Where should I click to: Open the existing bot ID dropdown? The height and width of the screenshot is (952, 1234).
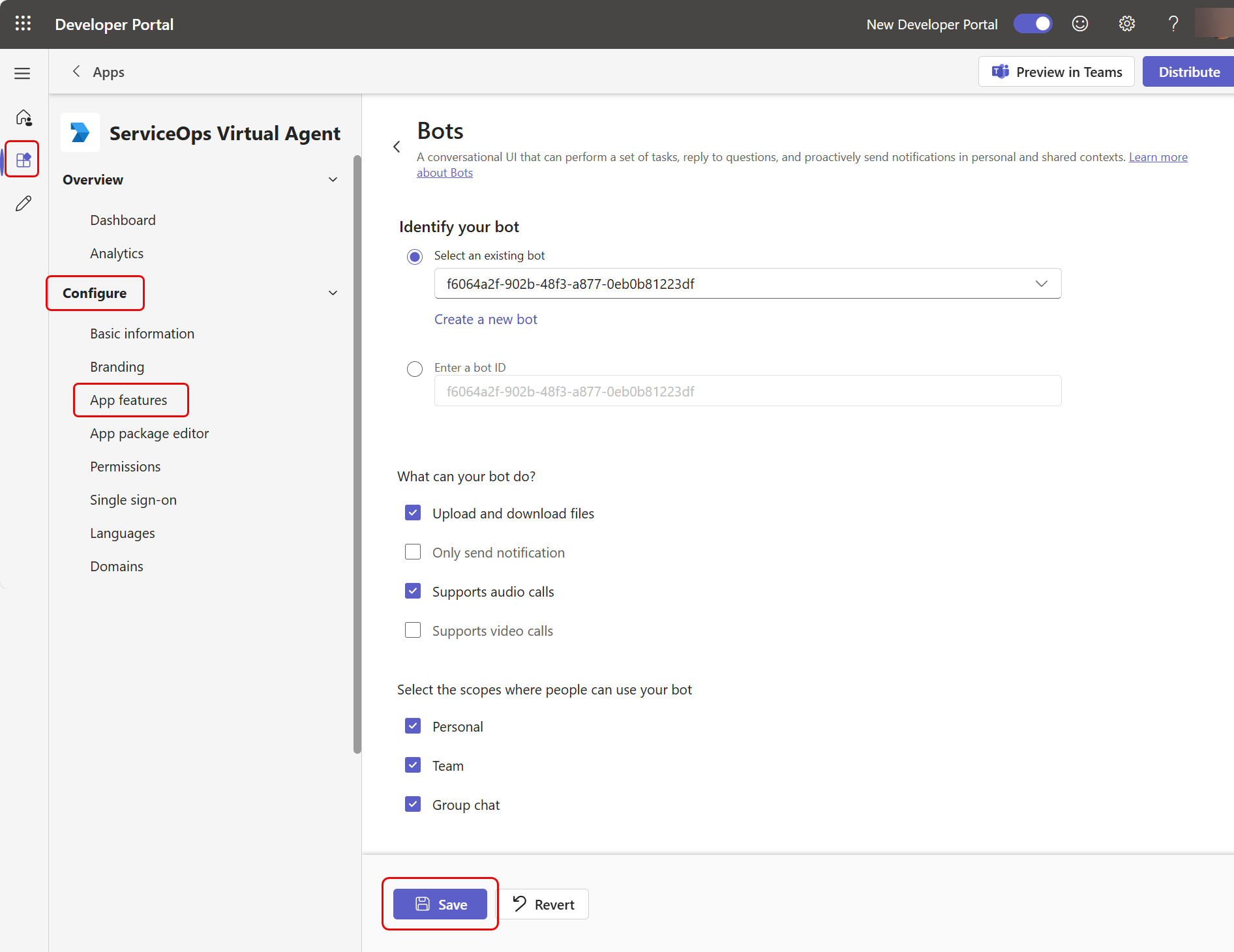747,284
